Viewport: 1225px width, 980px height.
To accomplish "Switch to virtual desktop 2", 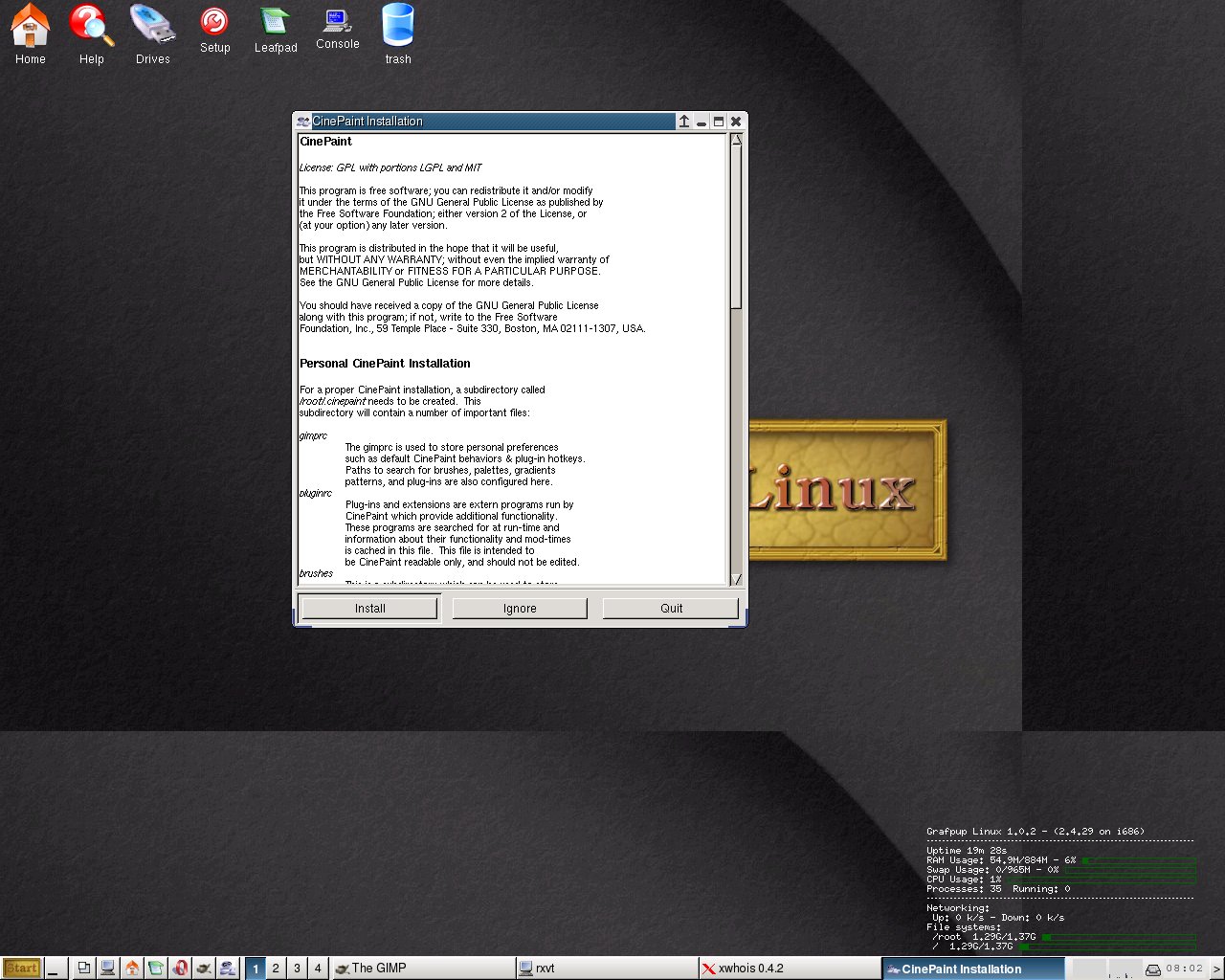I will point(276,968).
